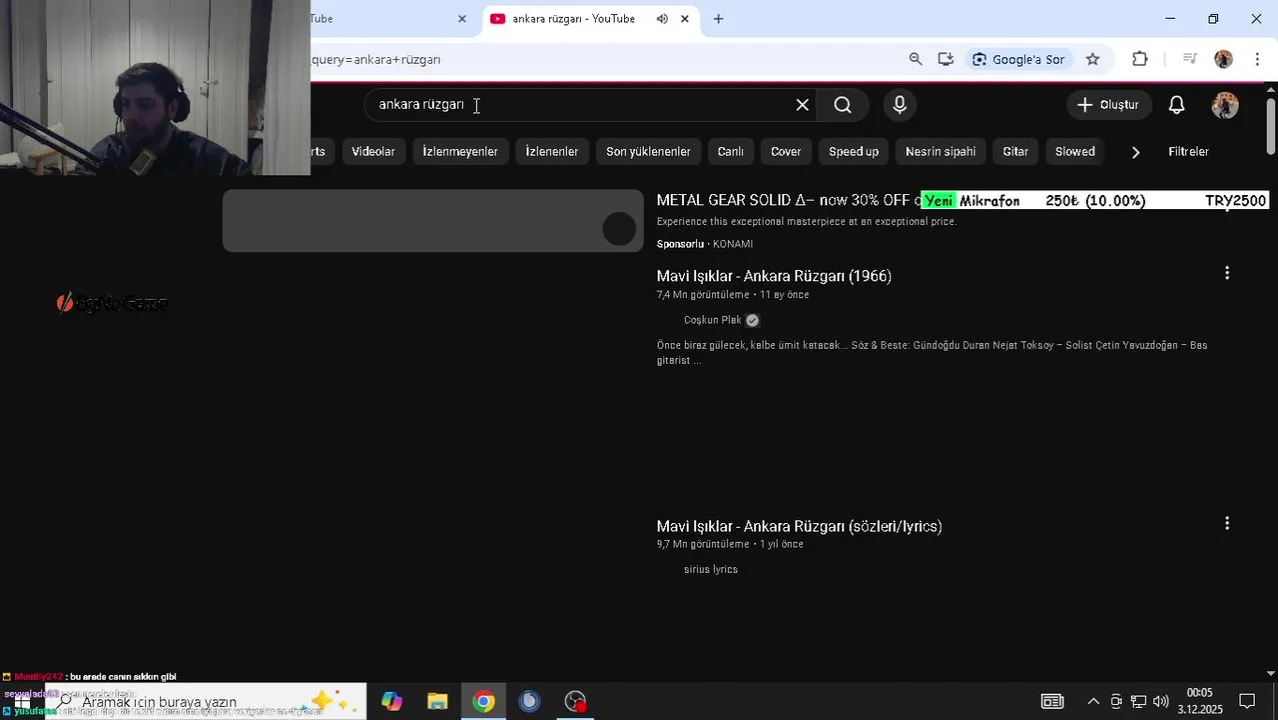
Task: Click the 1966 video description text
Action: tap(932, 353)
